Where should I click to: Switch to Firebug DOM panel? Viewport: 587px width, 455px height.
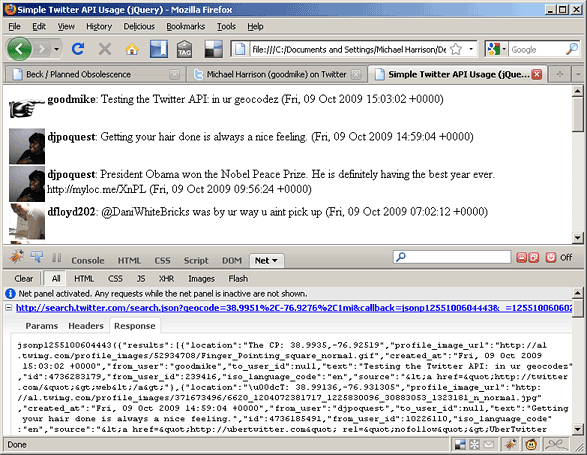[x=231, y=260]
